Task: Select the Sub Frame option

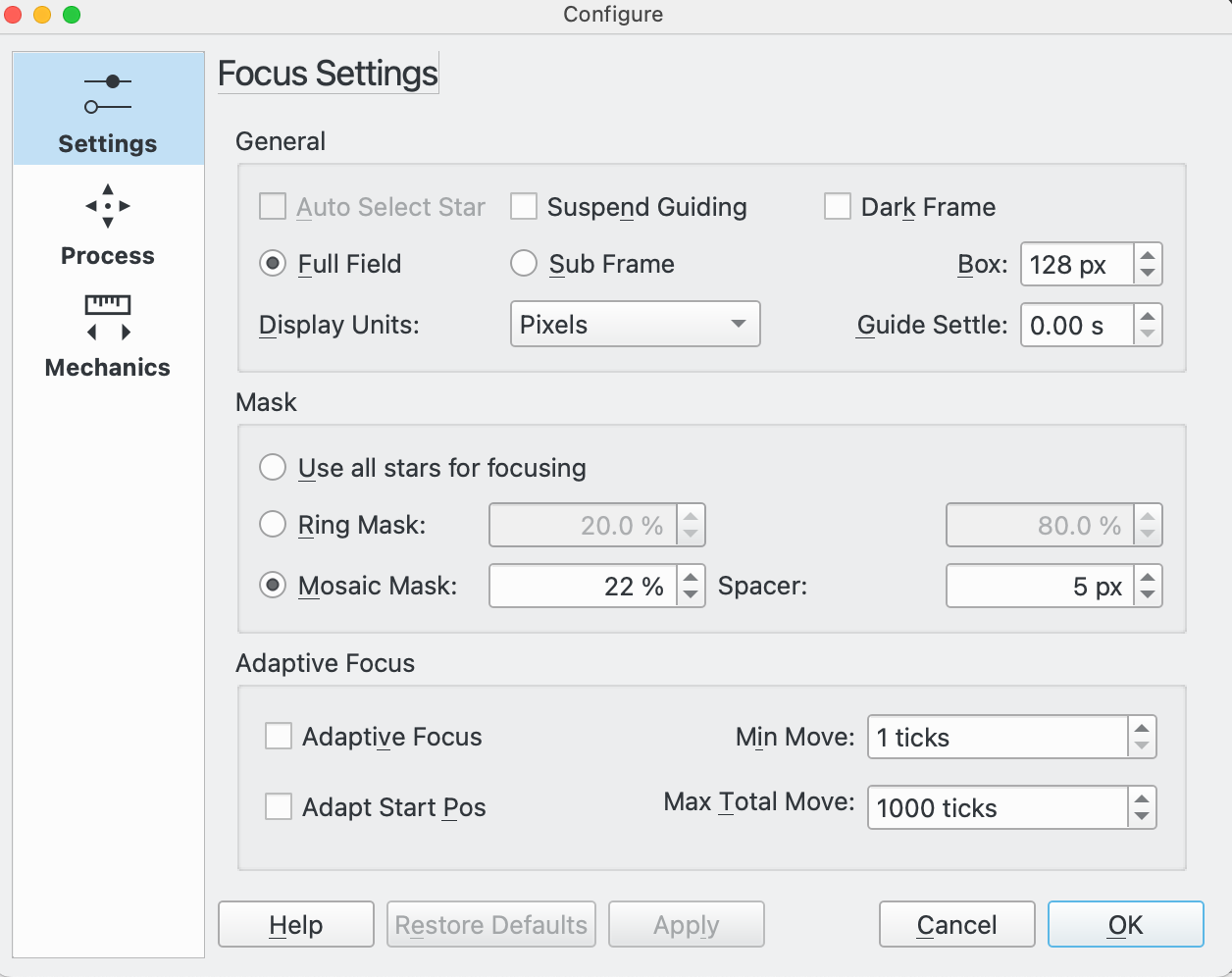Action: click(524, 263)
